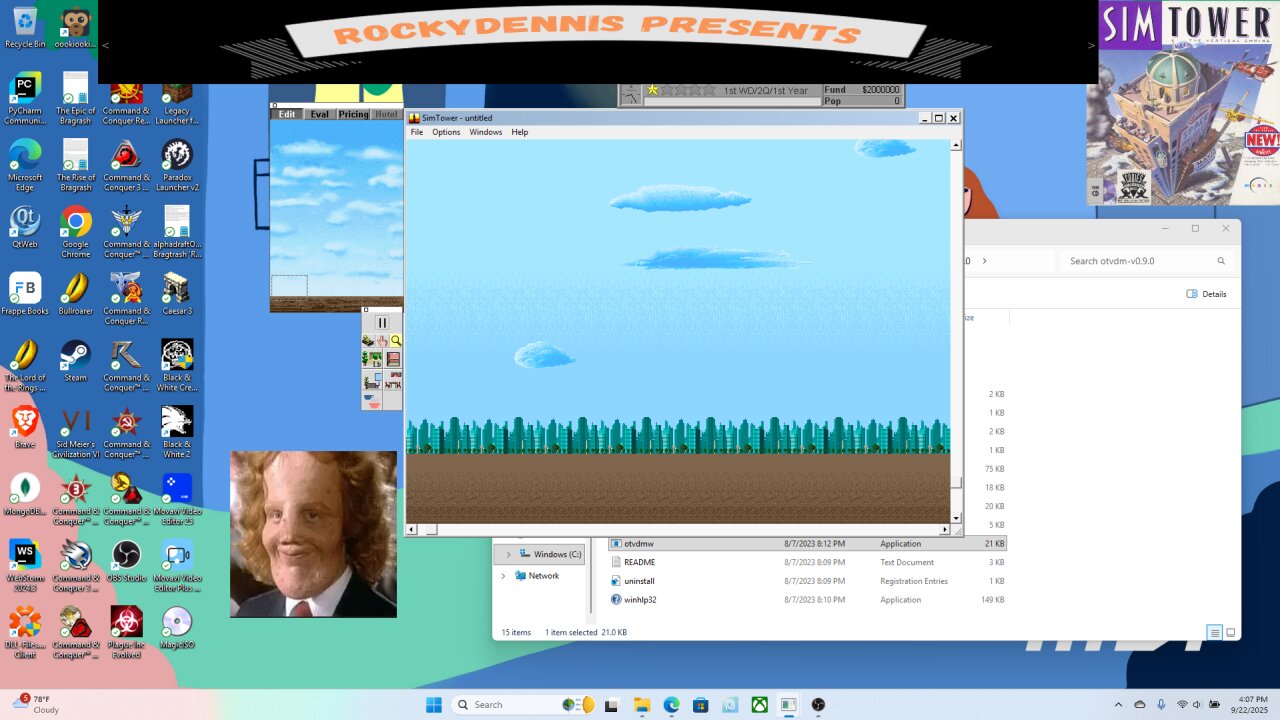Click SimTower vertical scrollbar up arrow
Screen dimensions: 1280x720
956,145
